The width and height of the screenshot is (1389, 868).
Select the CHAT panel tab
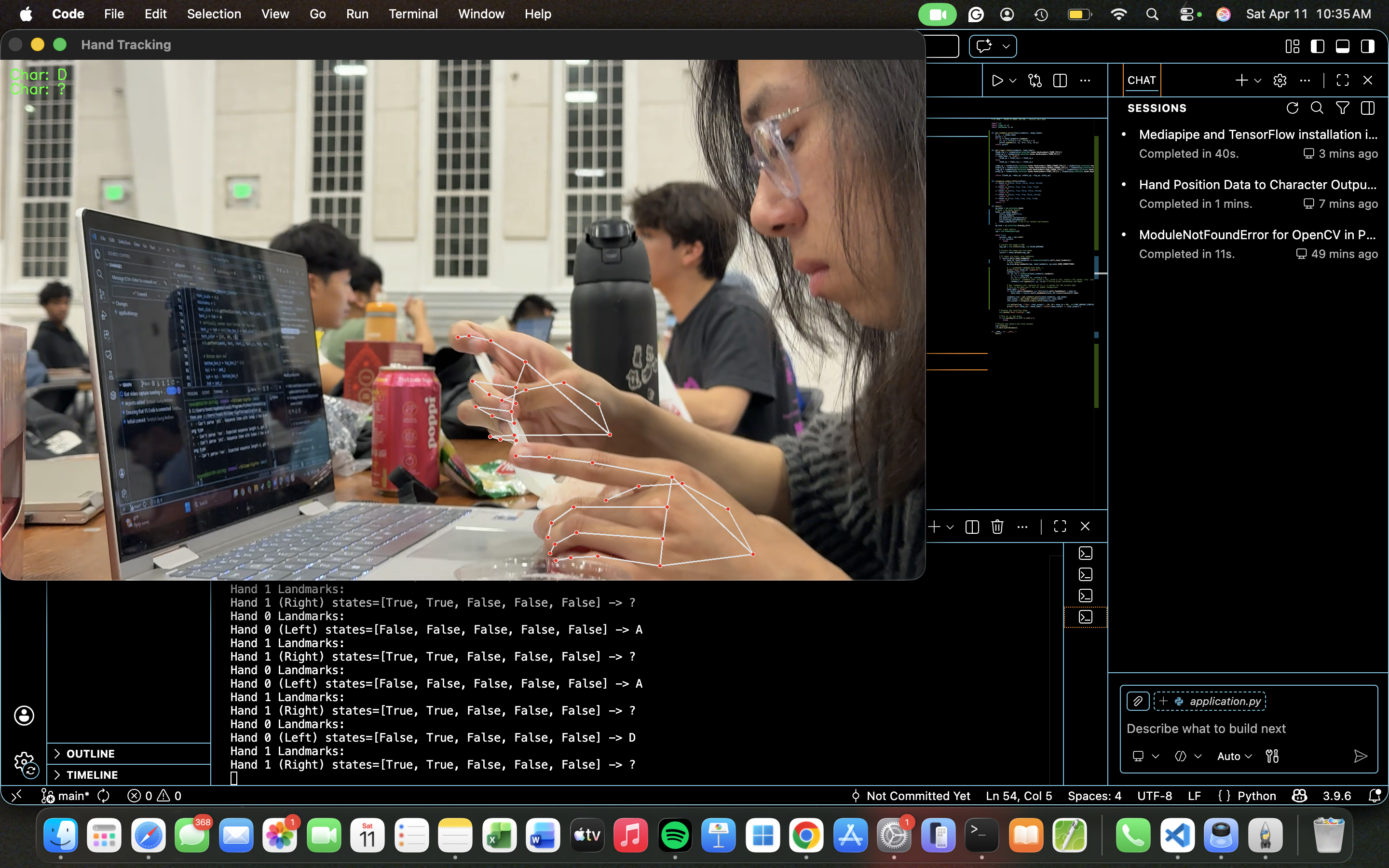1141,81
